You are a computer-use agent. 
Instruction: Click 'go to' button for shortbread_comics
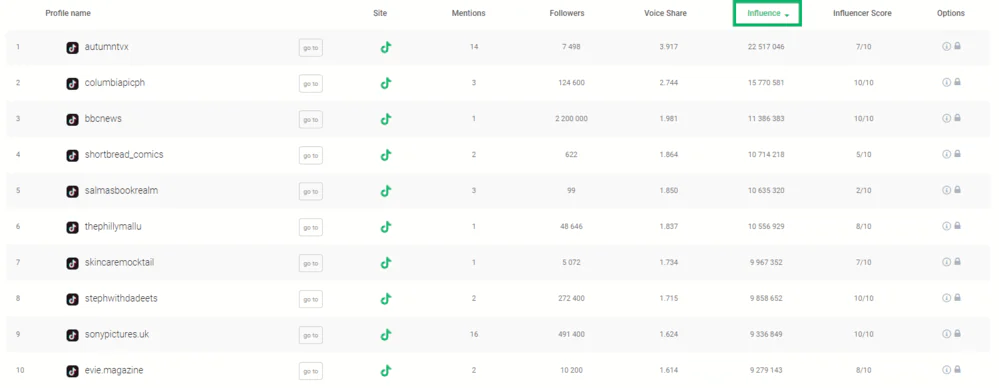[311, 155]
